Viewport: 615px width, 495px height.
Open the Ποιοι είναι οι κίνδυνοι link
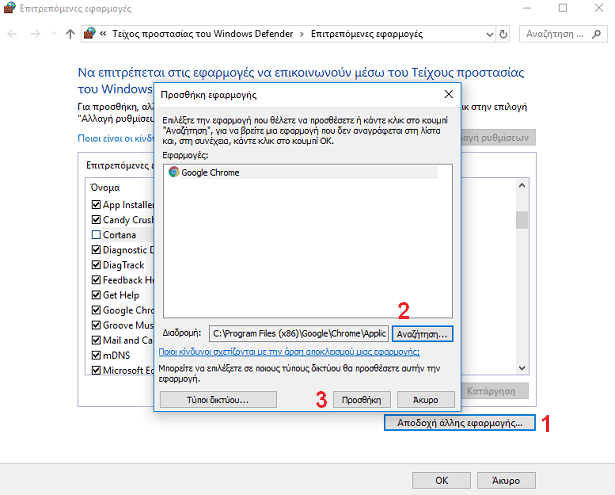point(116,138)
